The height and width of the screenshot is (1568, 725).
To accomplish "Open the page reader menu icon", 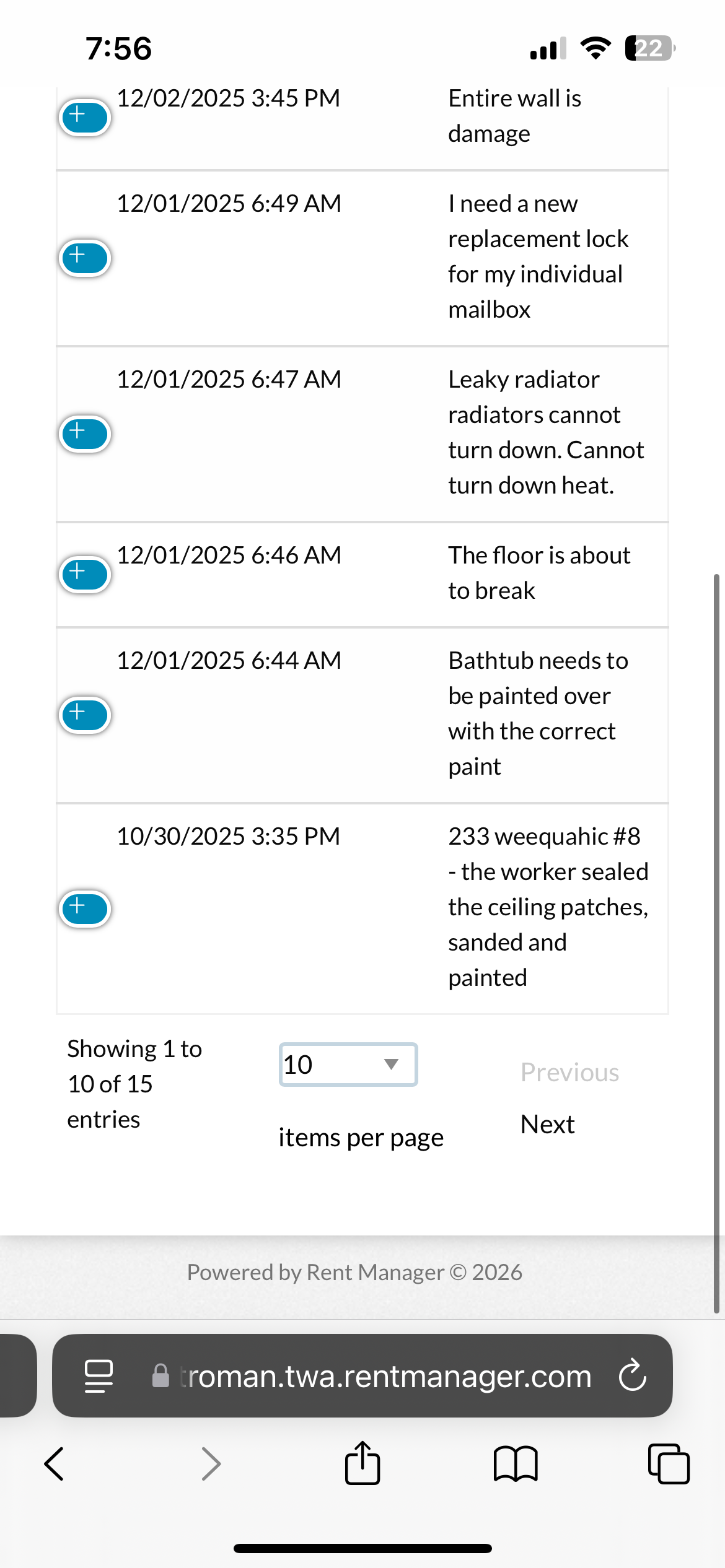I will pyautogui.click(x=99, y=1375).
